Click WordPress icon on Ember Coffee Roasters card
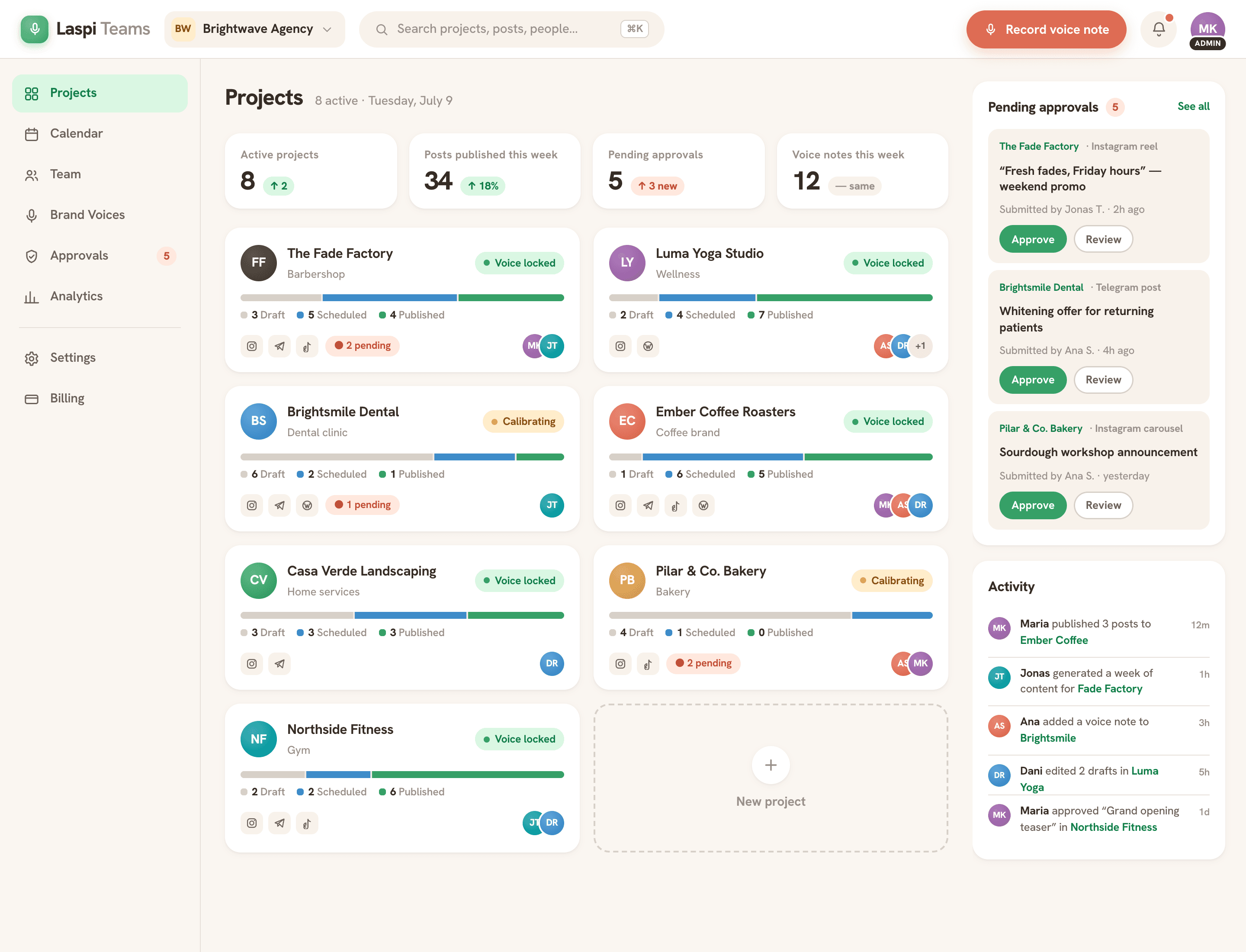 pyautogui.click(x=704, y=505)
